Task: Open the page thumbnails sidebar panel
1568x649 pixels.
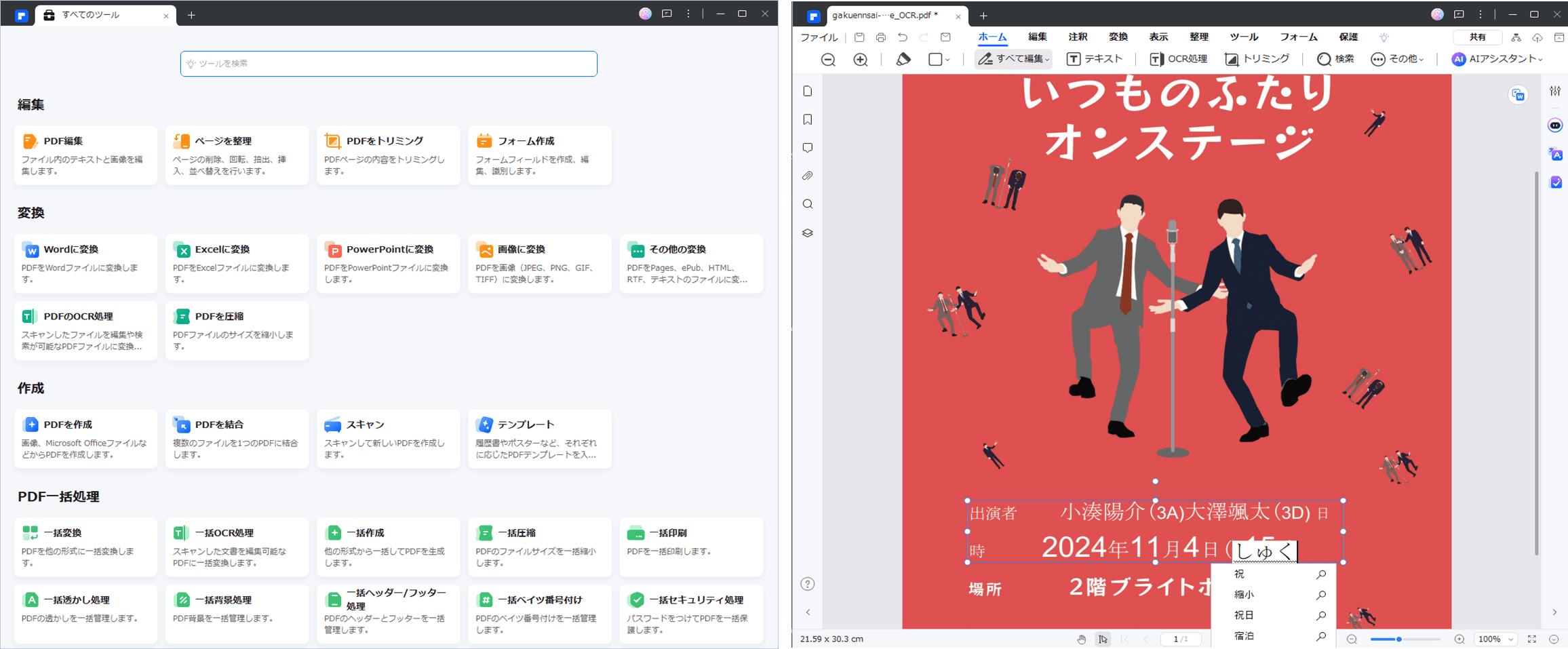Action: click(808, 92)
